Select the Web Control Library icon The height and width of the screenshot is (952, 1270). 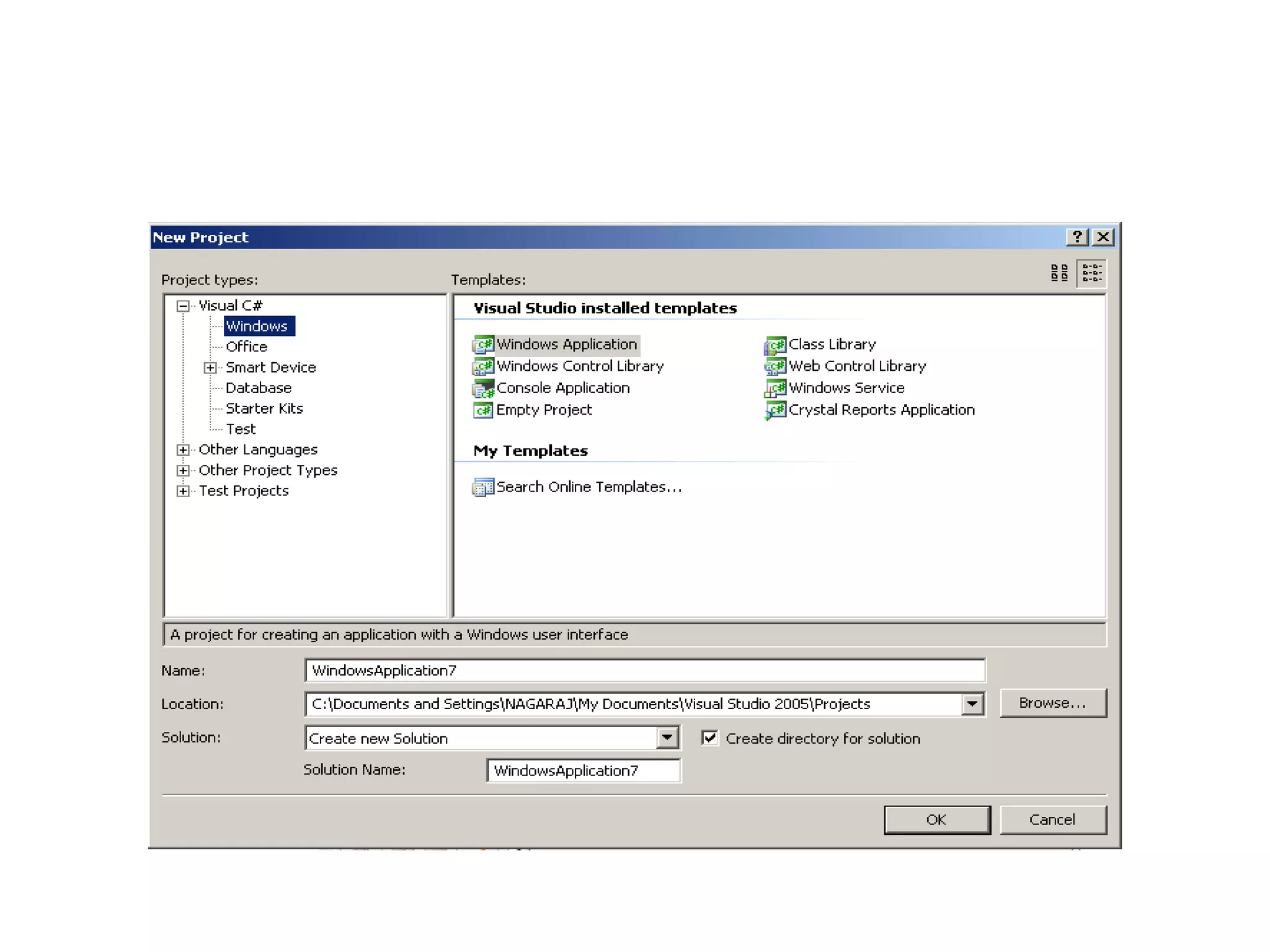(775, 366)
